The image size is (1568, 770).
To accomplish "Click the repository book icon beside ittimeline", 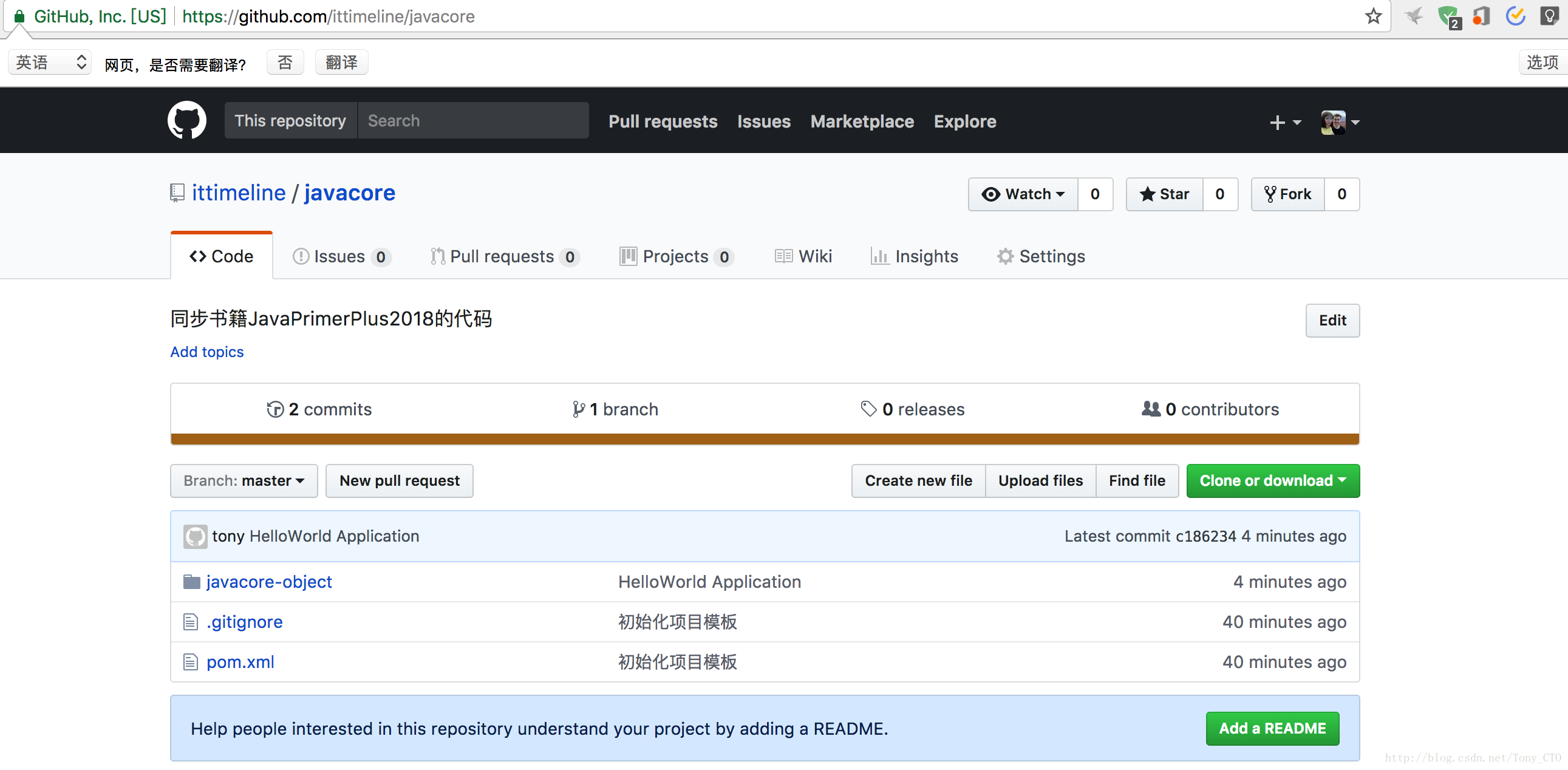I will 177,193.
